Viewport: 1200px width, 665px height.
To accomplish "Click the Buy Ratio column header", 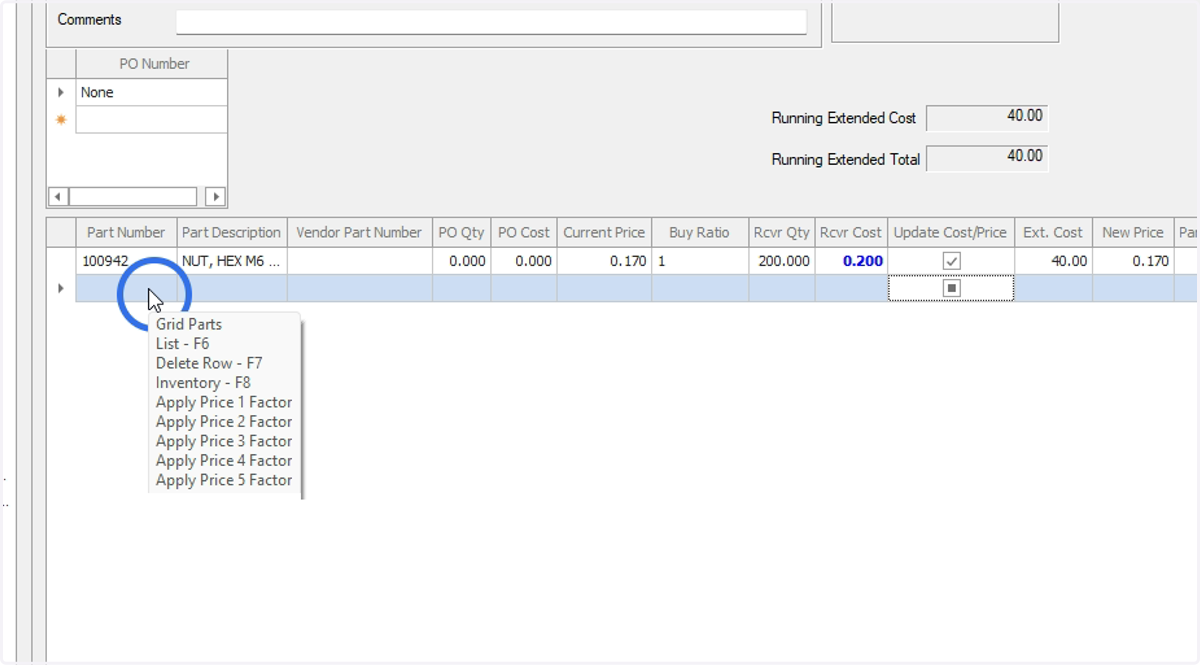I will pos(700,232).
